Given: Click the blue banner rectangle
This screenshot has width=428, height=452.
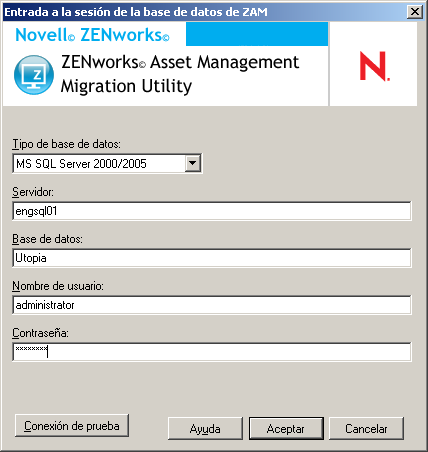Looking at the screenshot, I should [257, 34].
